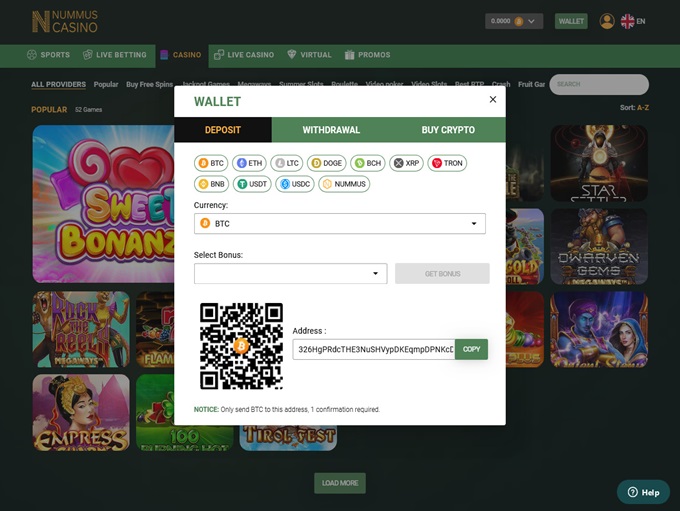Open the Currency BTC dropdown
Image resolution: width=680 pixels, height=511 pixels.
pyautogui.click(x=339, y=224)
